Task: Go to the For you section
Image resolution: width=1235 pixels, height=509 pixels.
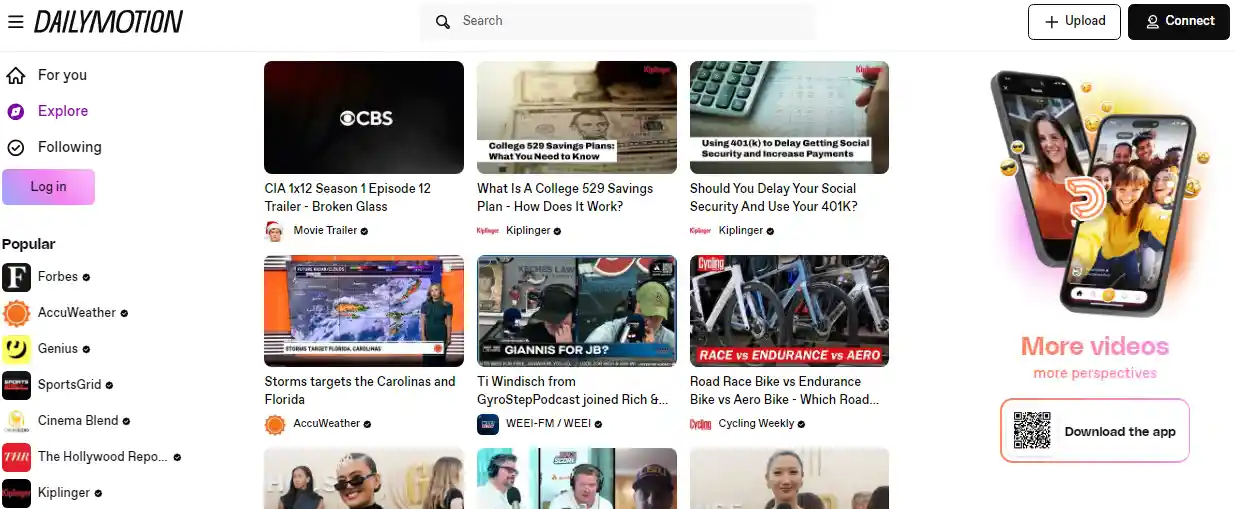Action: click(x=62, y=75)
